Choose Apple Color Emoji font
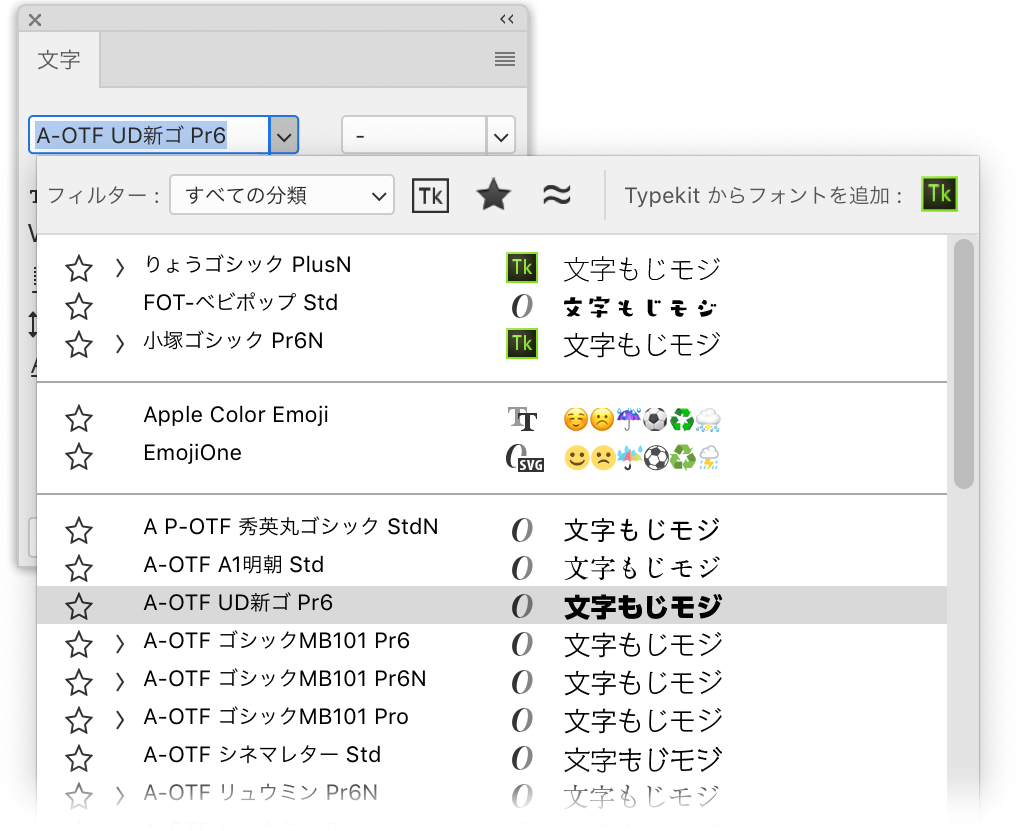1016x831 pixels. 236,415
